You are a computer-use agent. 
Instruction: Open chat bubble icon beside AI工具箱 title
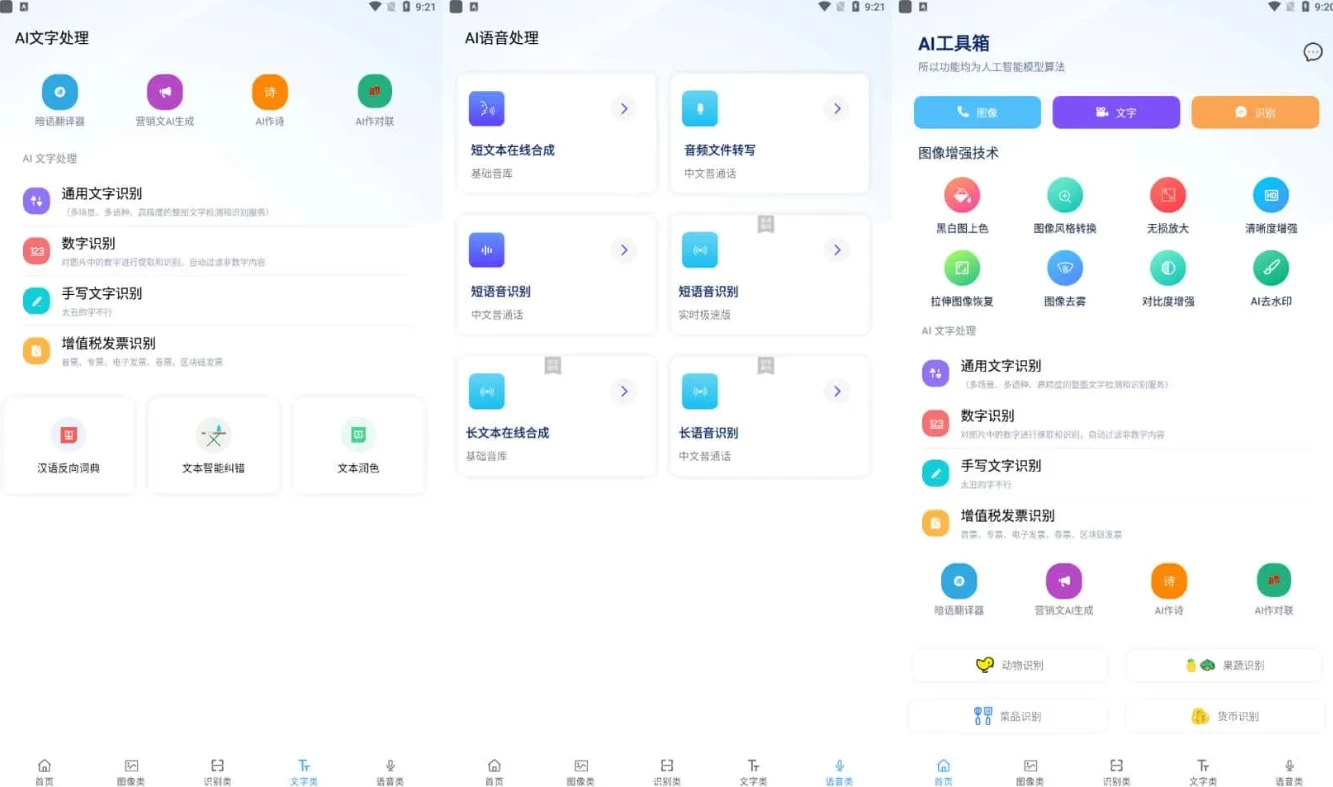(1312, 52)
